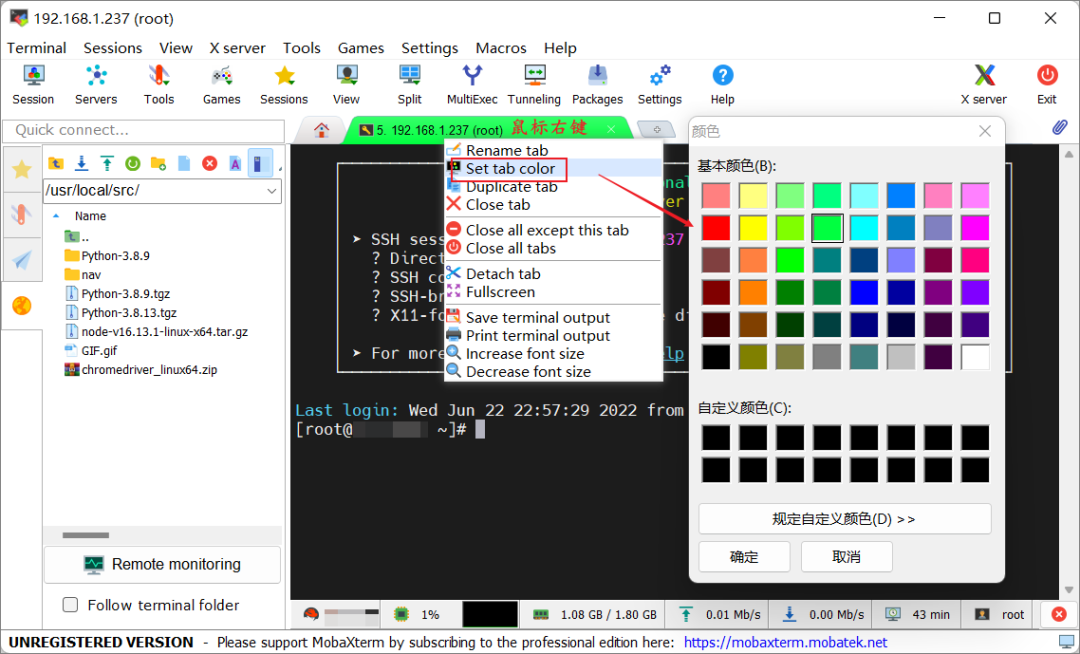Expand the /usr/local/src/ path dropdown

(272, 191)
